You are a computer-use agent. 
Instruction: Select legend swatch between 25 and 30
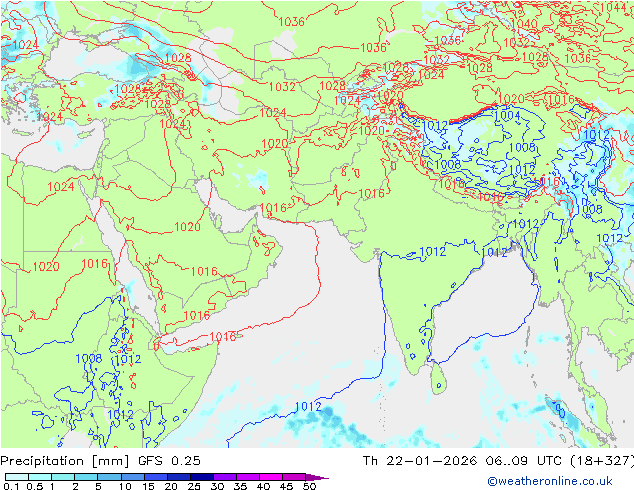click(x=201, y=477)
